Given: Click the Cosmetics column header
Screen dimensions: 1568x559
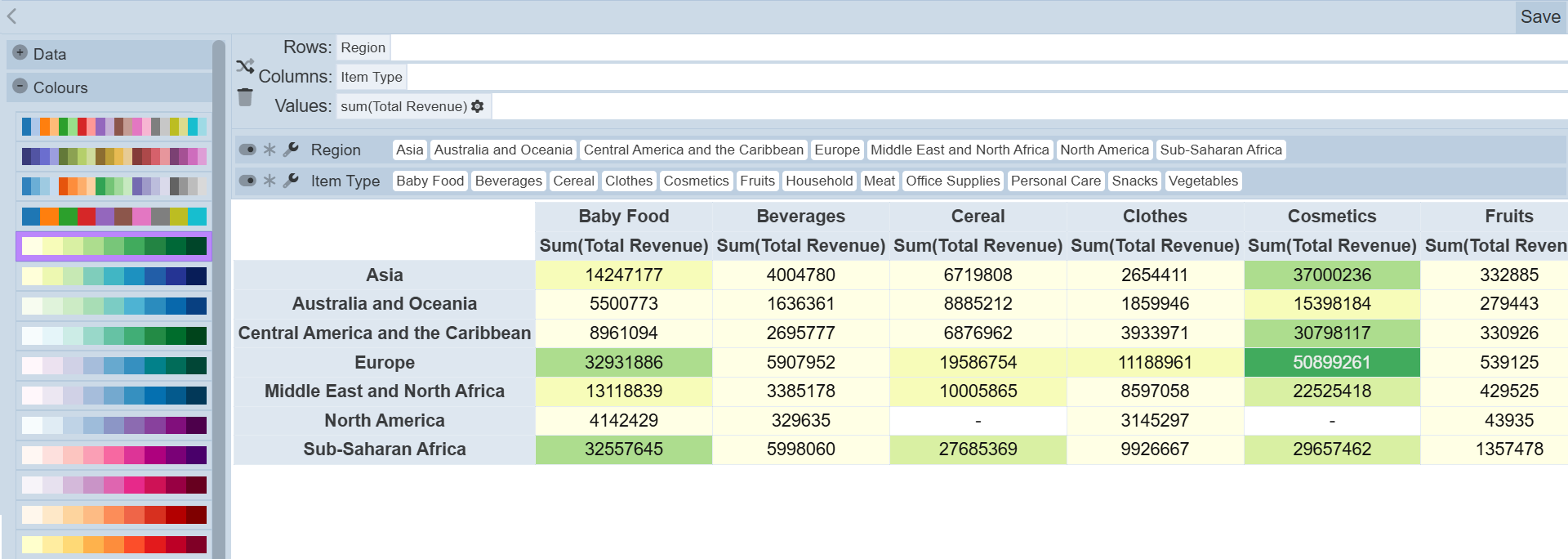Looking at the screenshot, I should click(1331, 217).
